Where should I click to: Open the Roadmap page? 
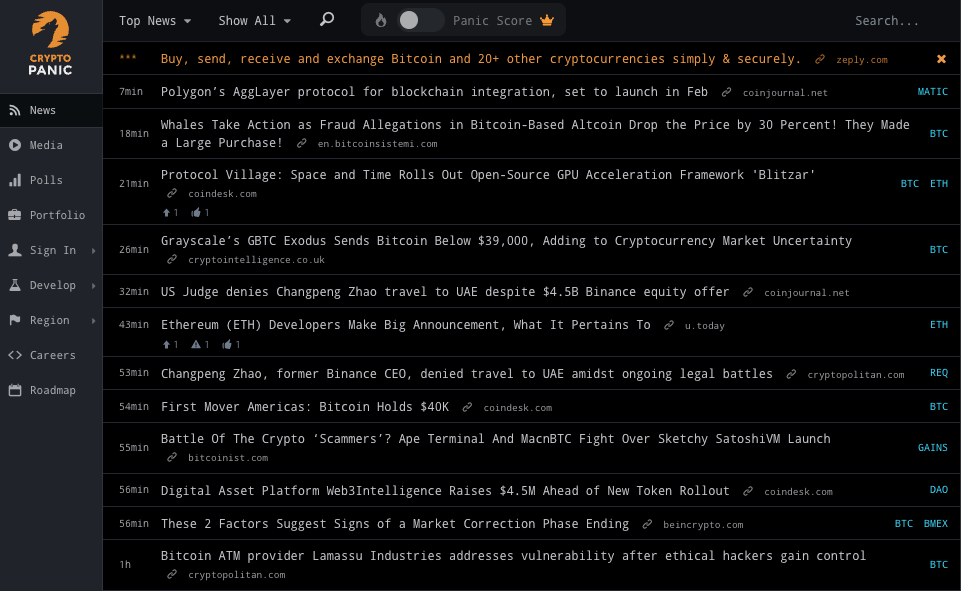(x=51, y=390)
